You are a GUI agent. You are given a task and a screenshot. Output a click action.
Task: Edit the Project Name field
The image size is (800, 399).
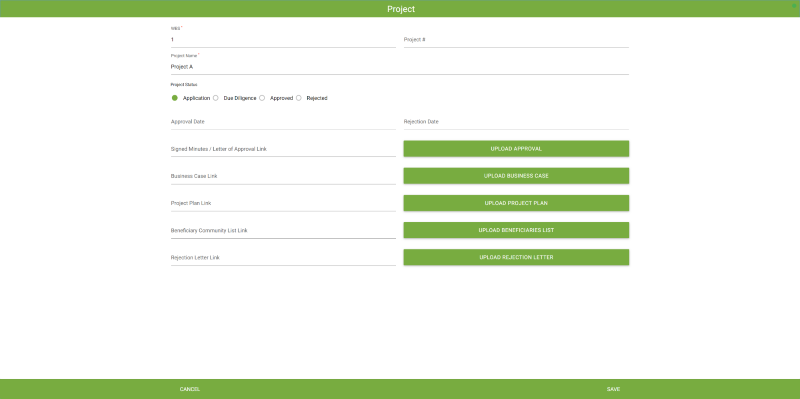(x=399, y=67)
